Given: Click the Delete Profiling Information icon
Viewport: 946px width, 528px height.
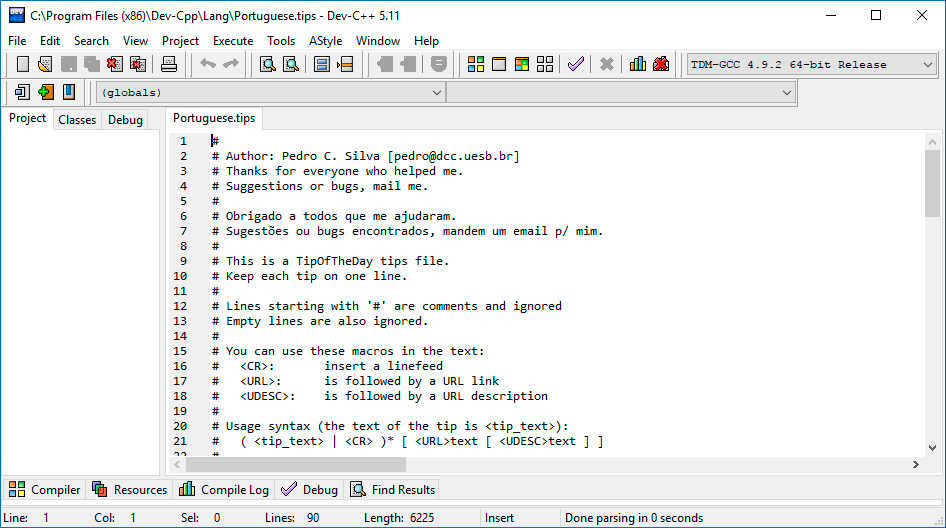Looking at the screenshot, I should pos(661,64).
